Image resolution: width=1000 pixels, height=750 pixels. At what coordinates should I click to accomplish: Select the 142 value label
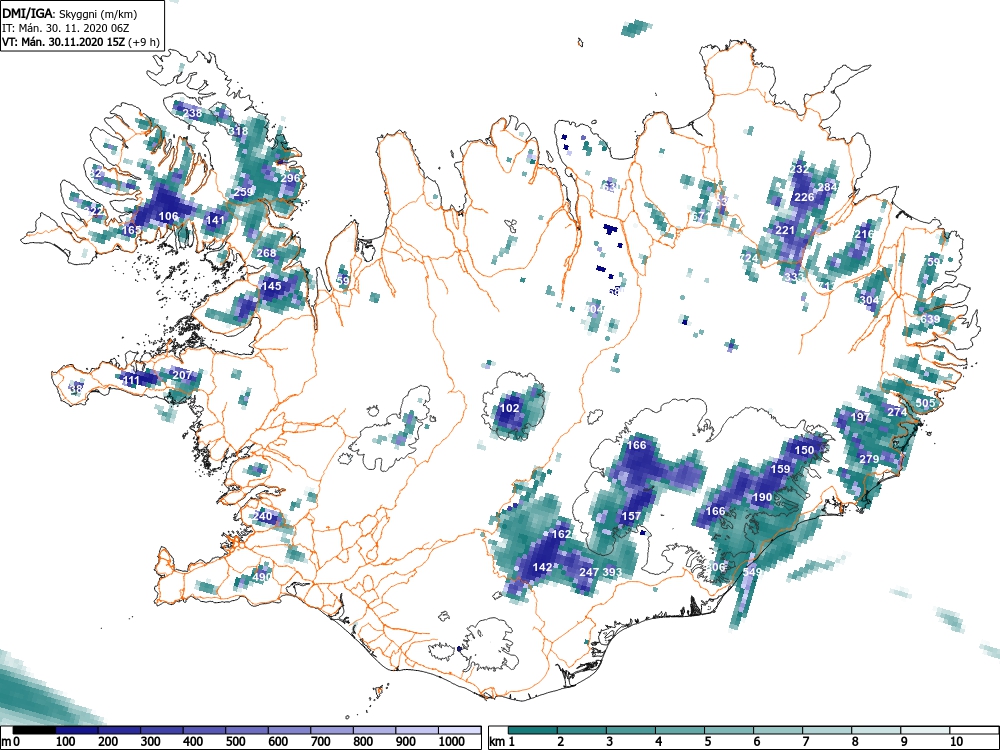point(542,567)
